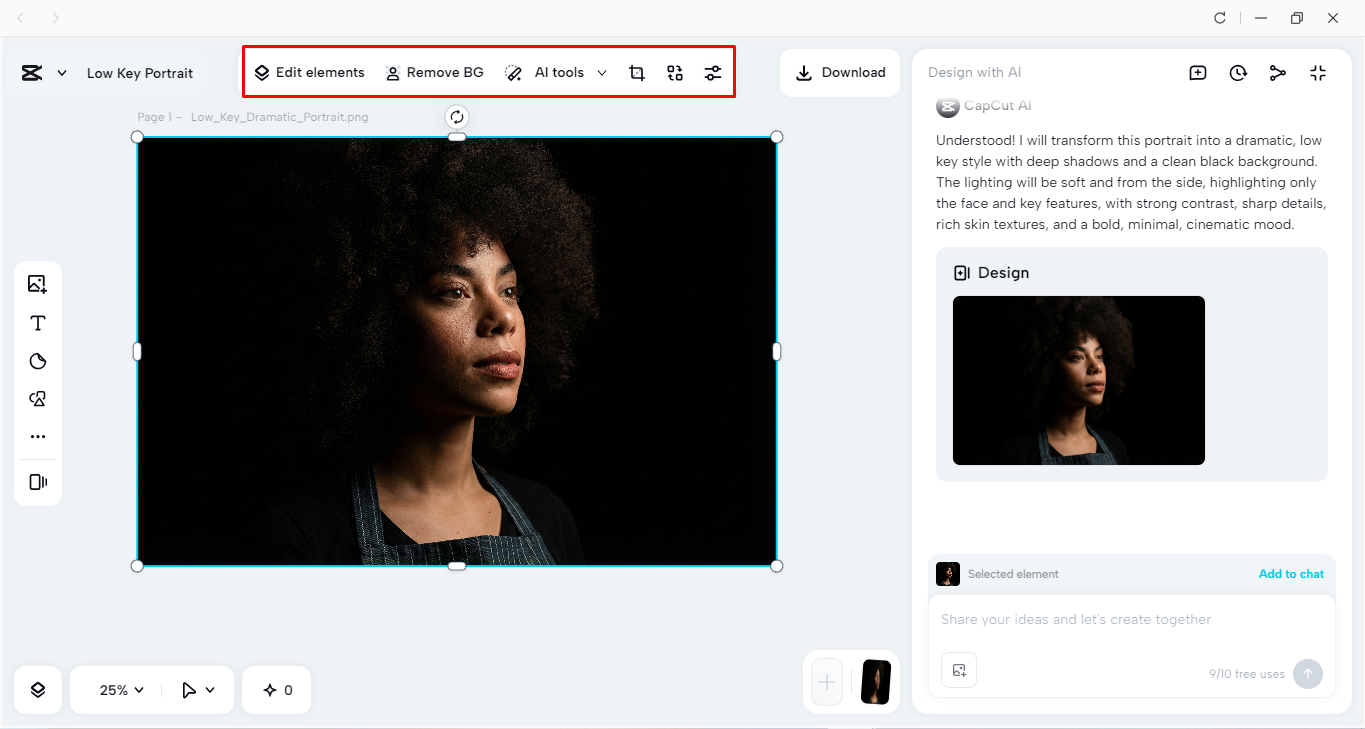Select the Crop tool icon
The width and height of the screenshot is (1365, 729).
tap(637, 72)
